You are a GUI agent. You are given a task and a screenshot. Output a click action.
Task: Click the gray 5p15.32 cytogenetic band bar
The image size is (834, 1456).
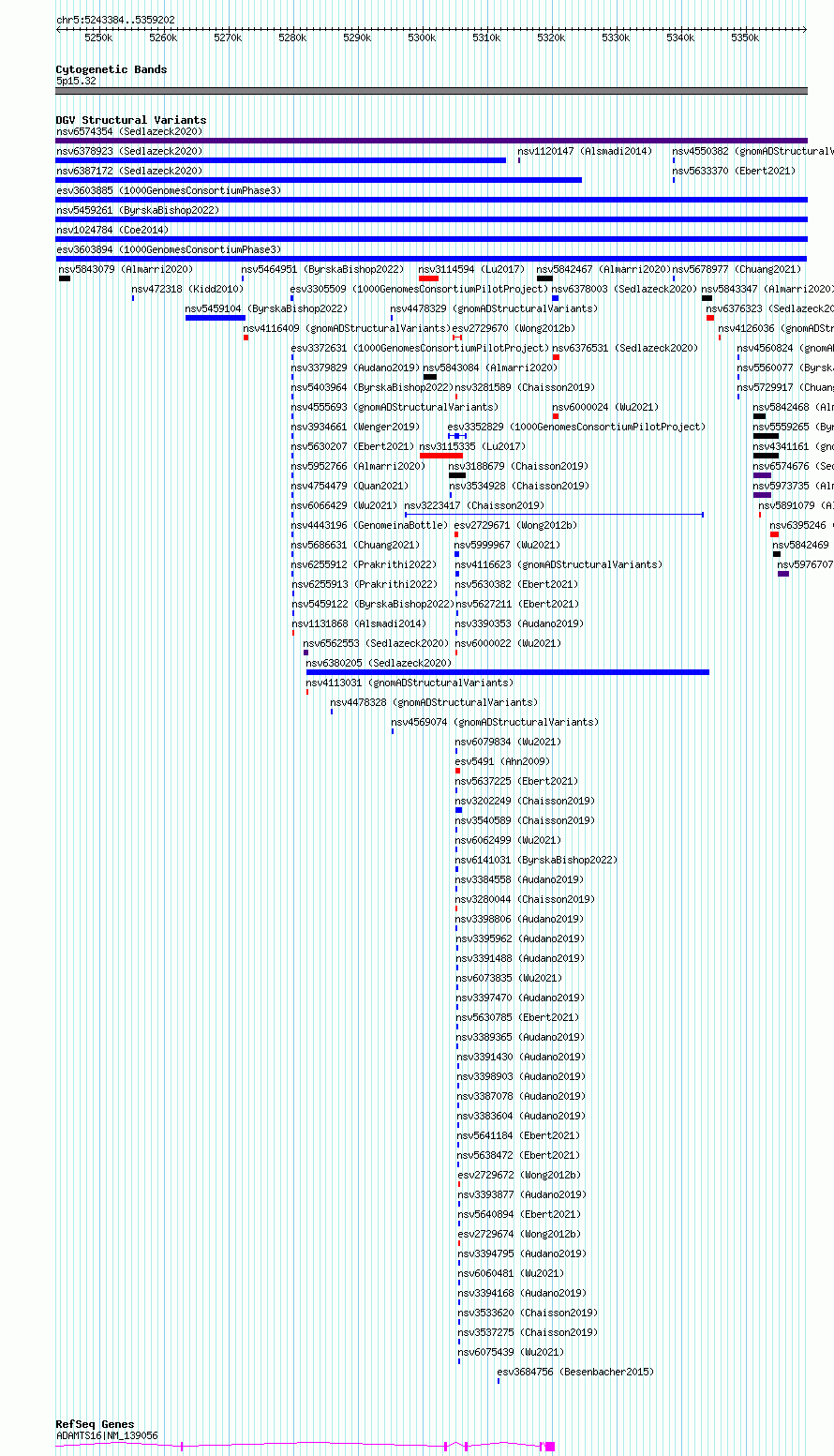click(431, 91)
